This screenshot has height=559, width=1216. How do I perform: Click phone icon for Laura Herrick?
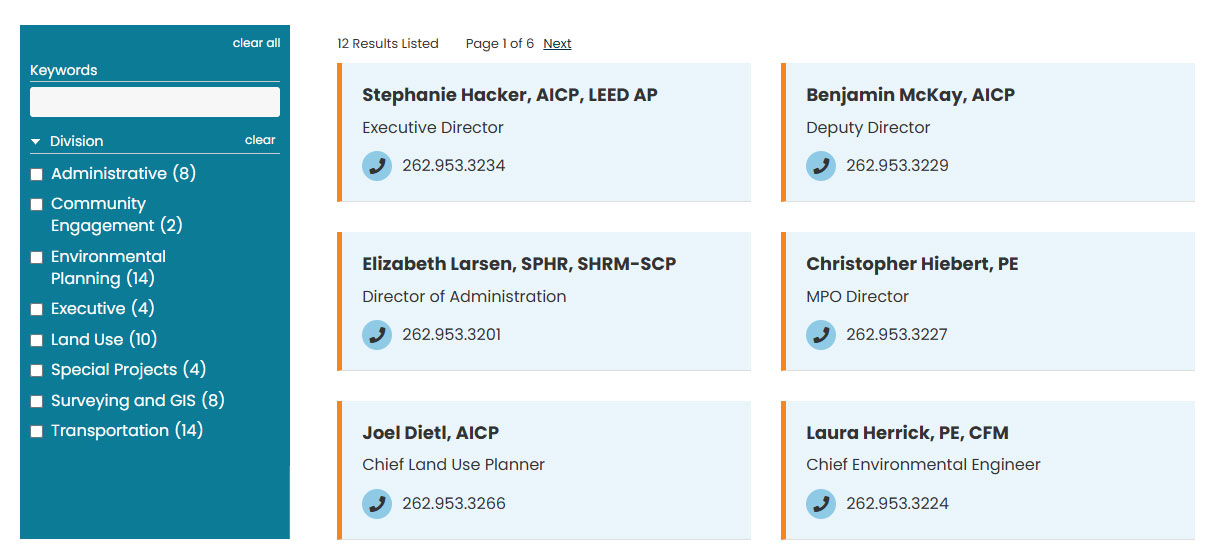821,504
